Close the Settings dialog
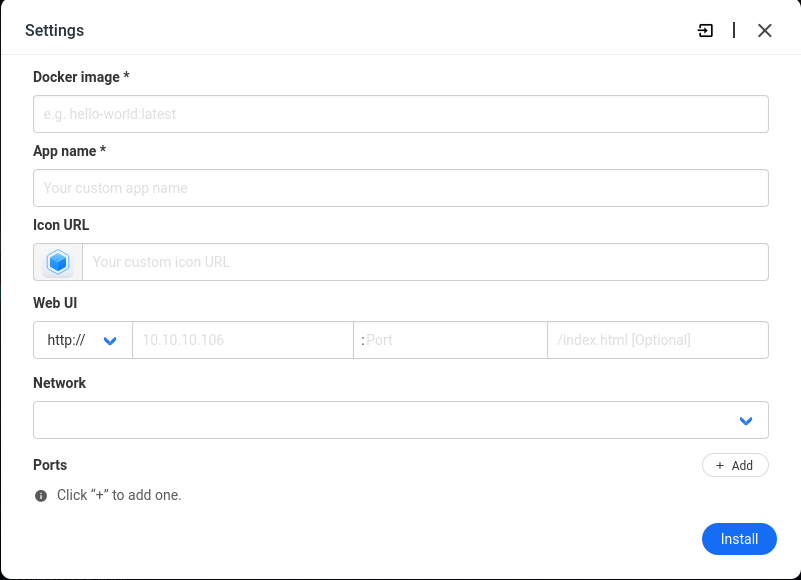This screenshot has width=801, height=580. coord(765,31)
